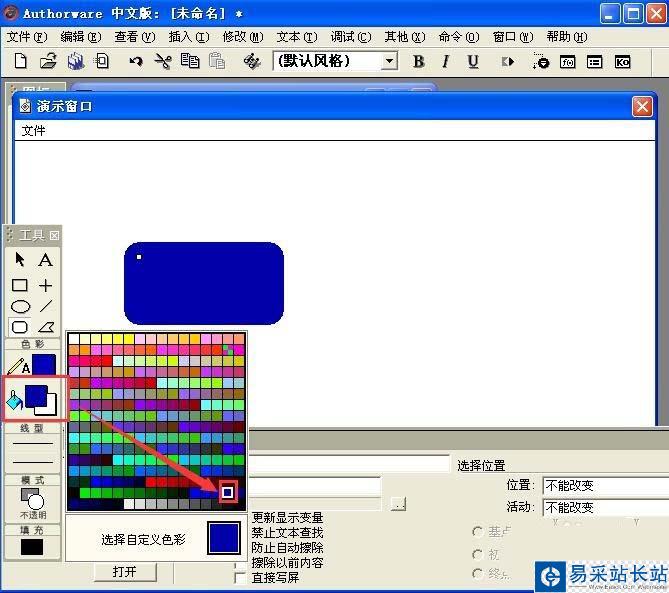Click the Paste toolbar icon

click(217, 61)
